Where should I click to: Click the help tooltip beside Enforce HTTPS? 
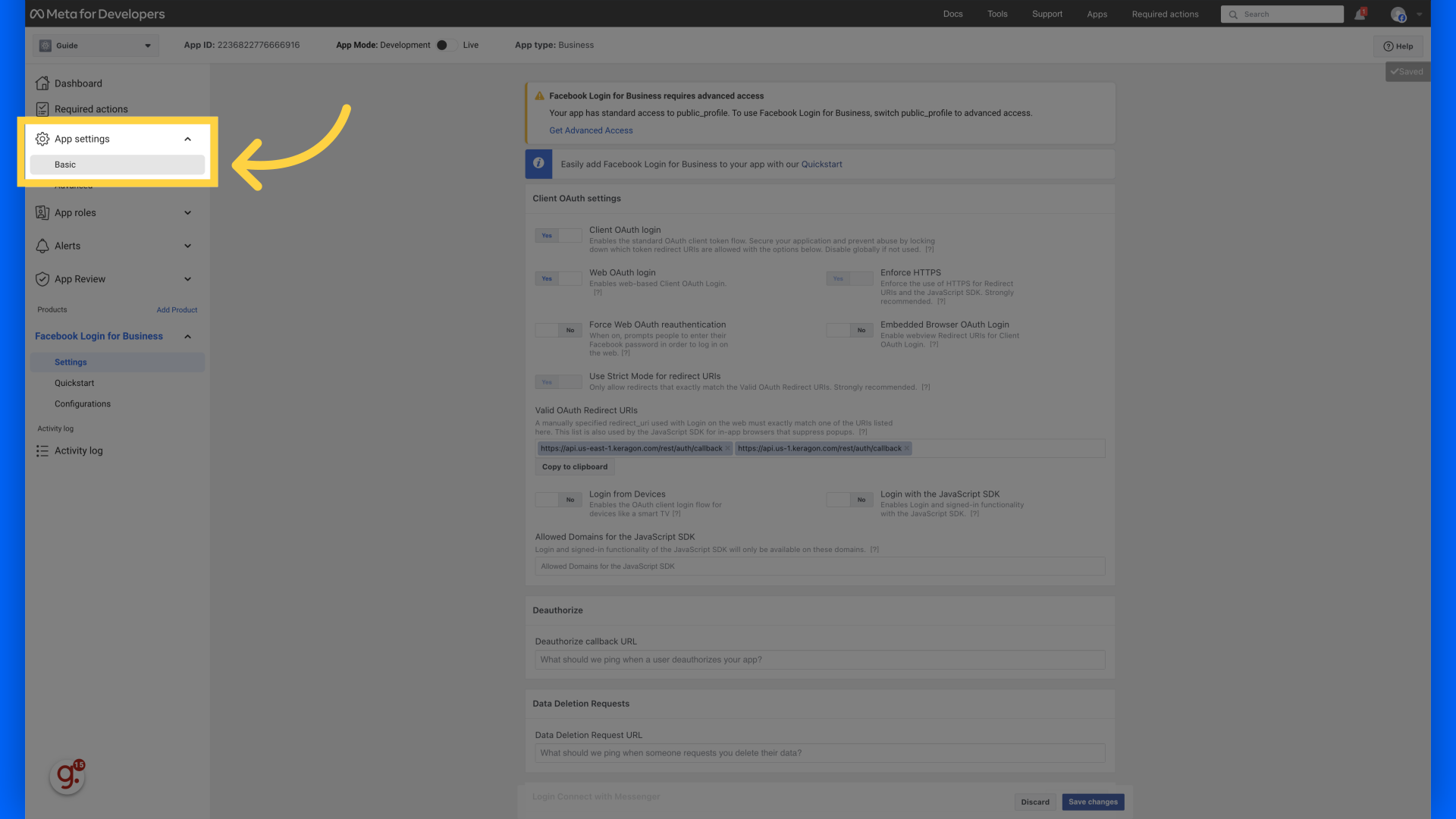(941, 302)
